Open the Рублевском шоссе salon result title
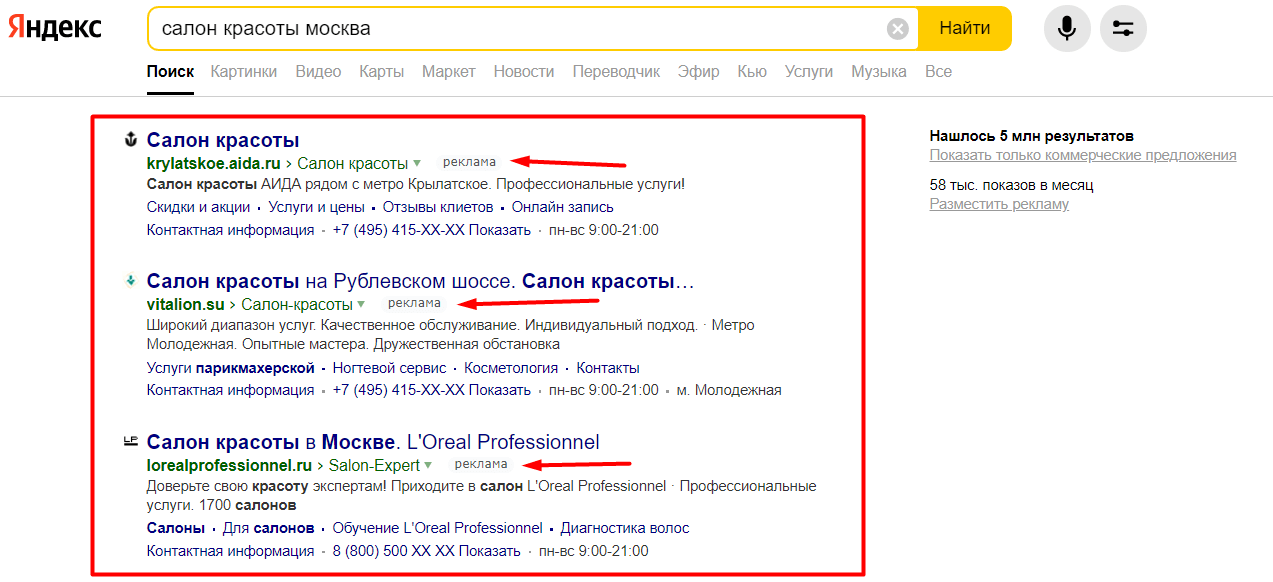This screenshot has width=1273, height=582. tap(420, 281)
